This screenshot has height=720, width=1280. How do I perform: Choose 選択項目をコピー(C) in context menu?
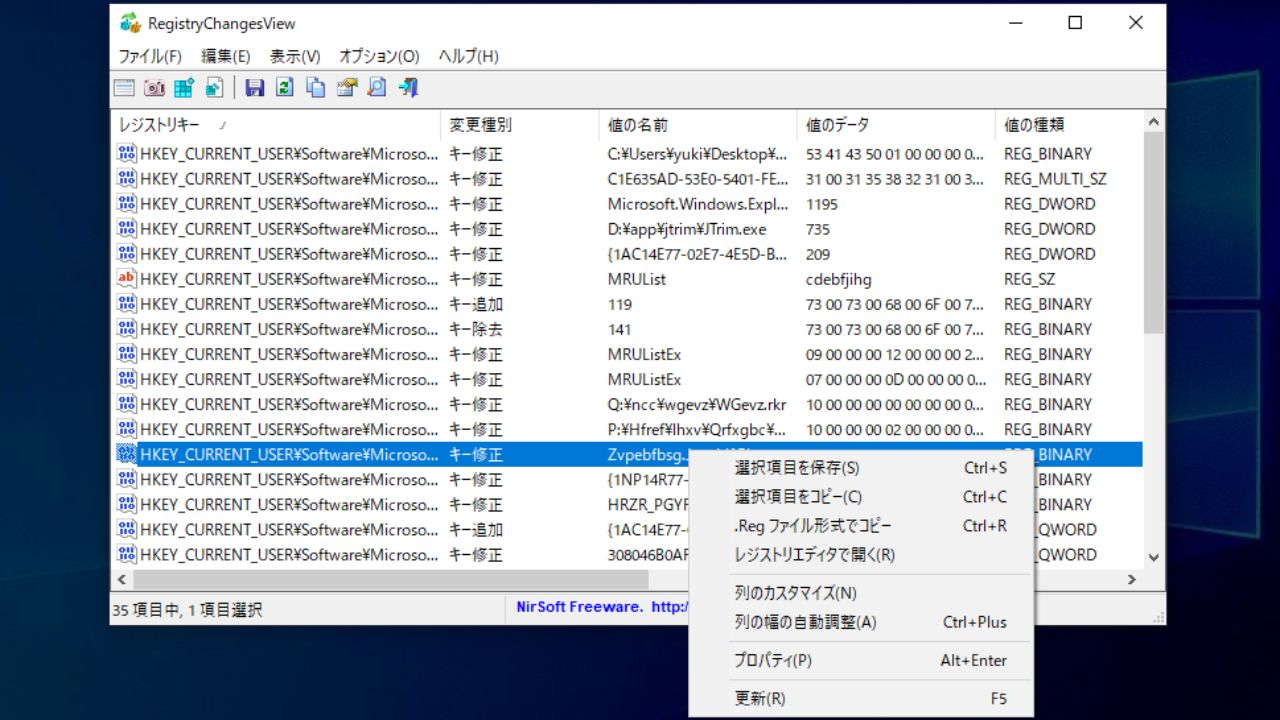[x=861, y=497]
